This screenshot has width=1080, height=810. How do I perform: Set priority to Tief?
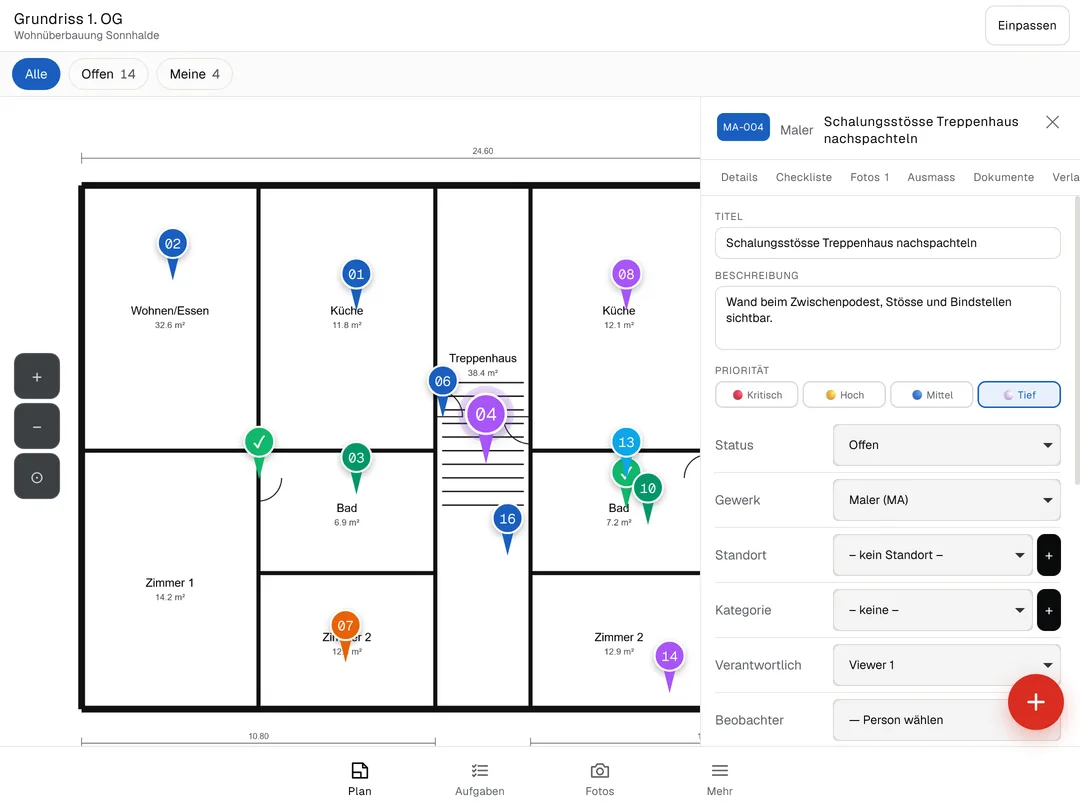(x=1019, y=395)
